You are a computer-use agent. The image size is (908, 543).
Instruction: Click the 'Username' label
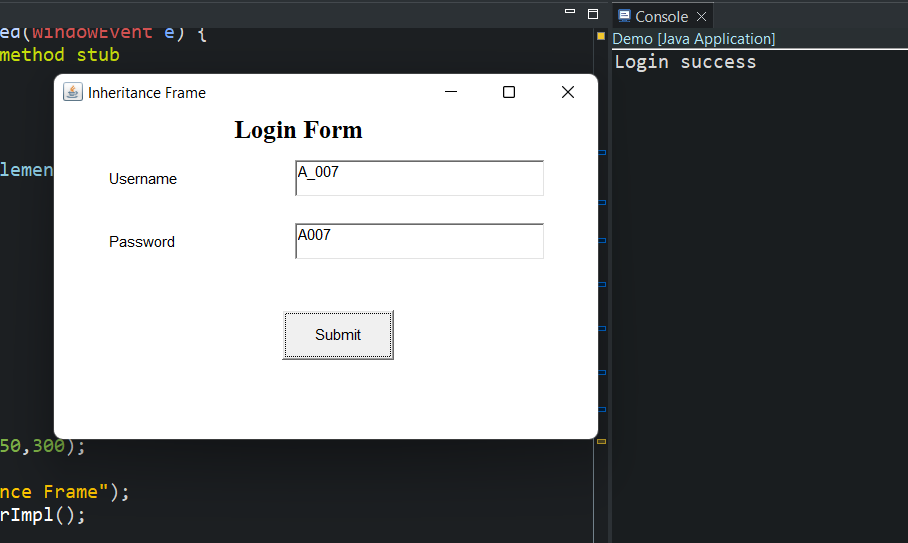coord(142,179)
